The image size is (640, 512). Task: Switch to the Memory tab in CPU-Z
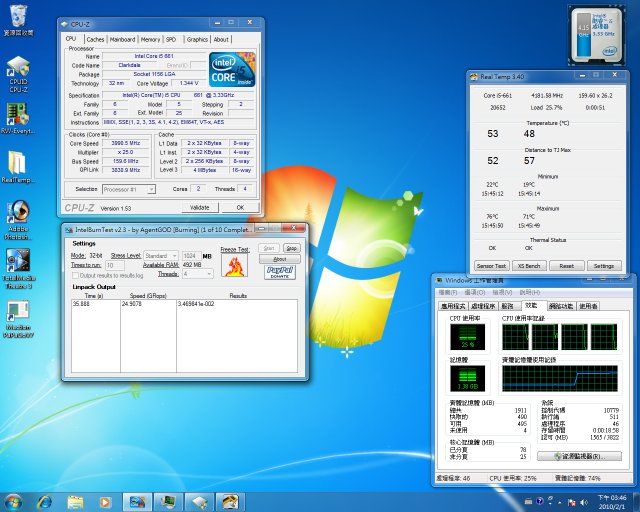150,40
